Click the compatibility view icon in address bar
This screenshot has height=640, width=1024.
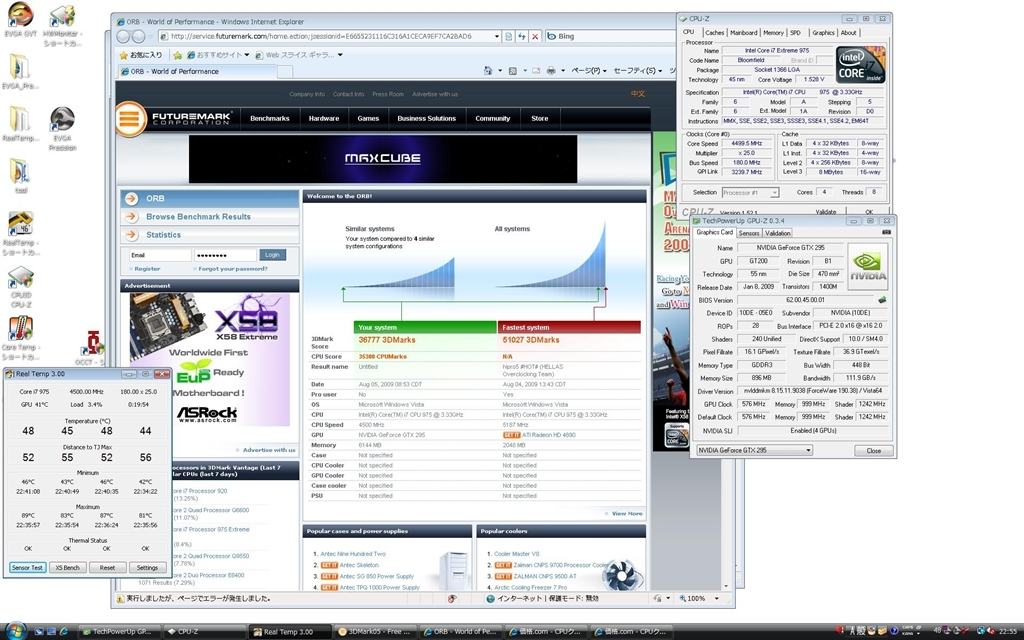point(509,37)
